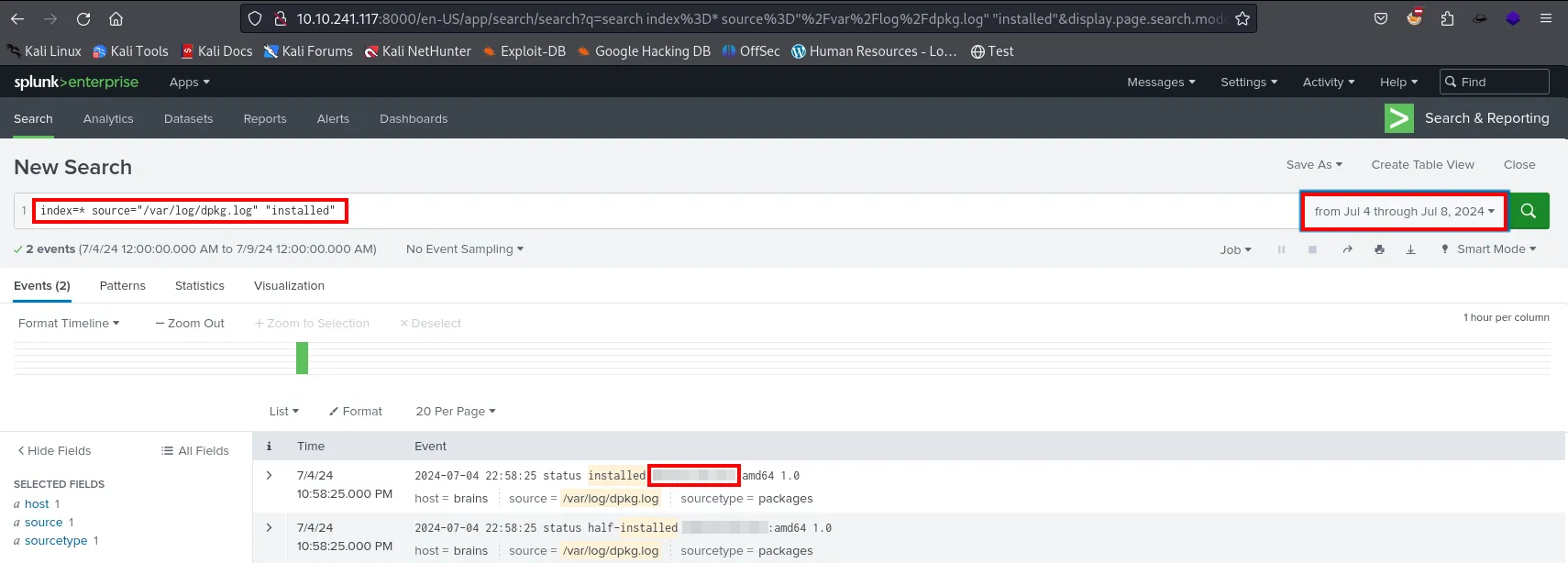The width and height of the screenshot is (1568, 563).
Task: Open the Firefox extensions puzzle icon
Action: point(1447,18)
